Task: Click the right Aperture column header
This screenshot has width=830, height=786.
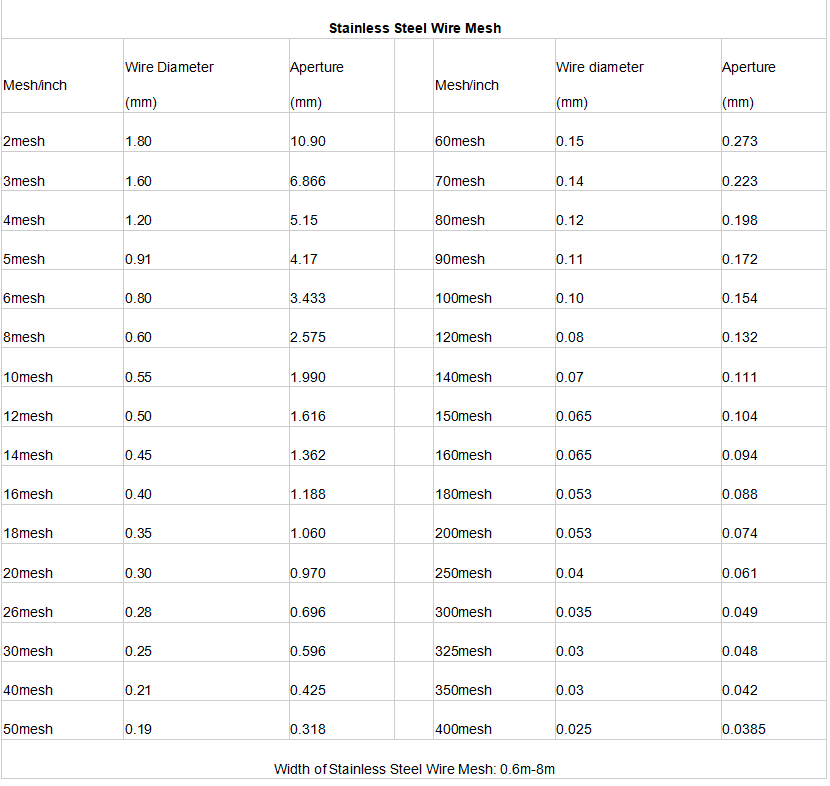Action: tap(749, 67)
